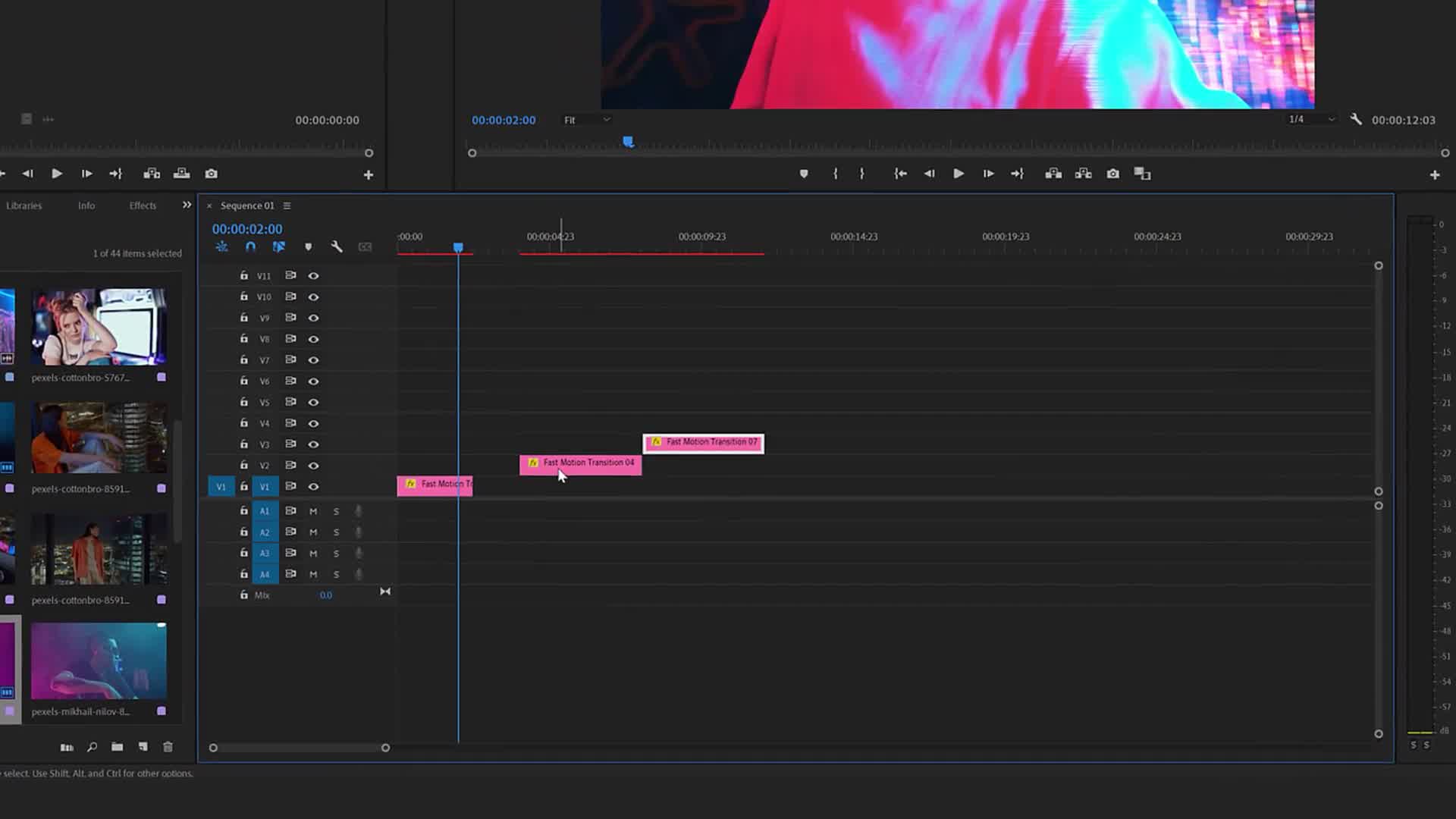Hide track V2 output eye
The width and height of the screenshot is (1456, 819).
[313, 466]
